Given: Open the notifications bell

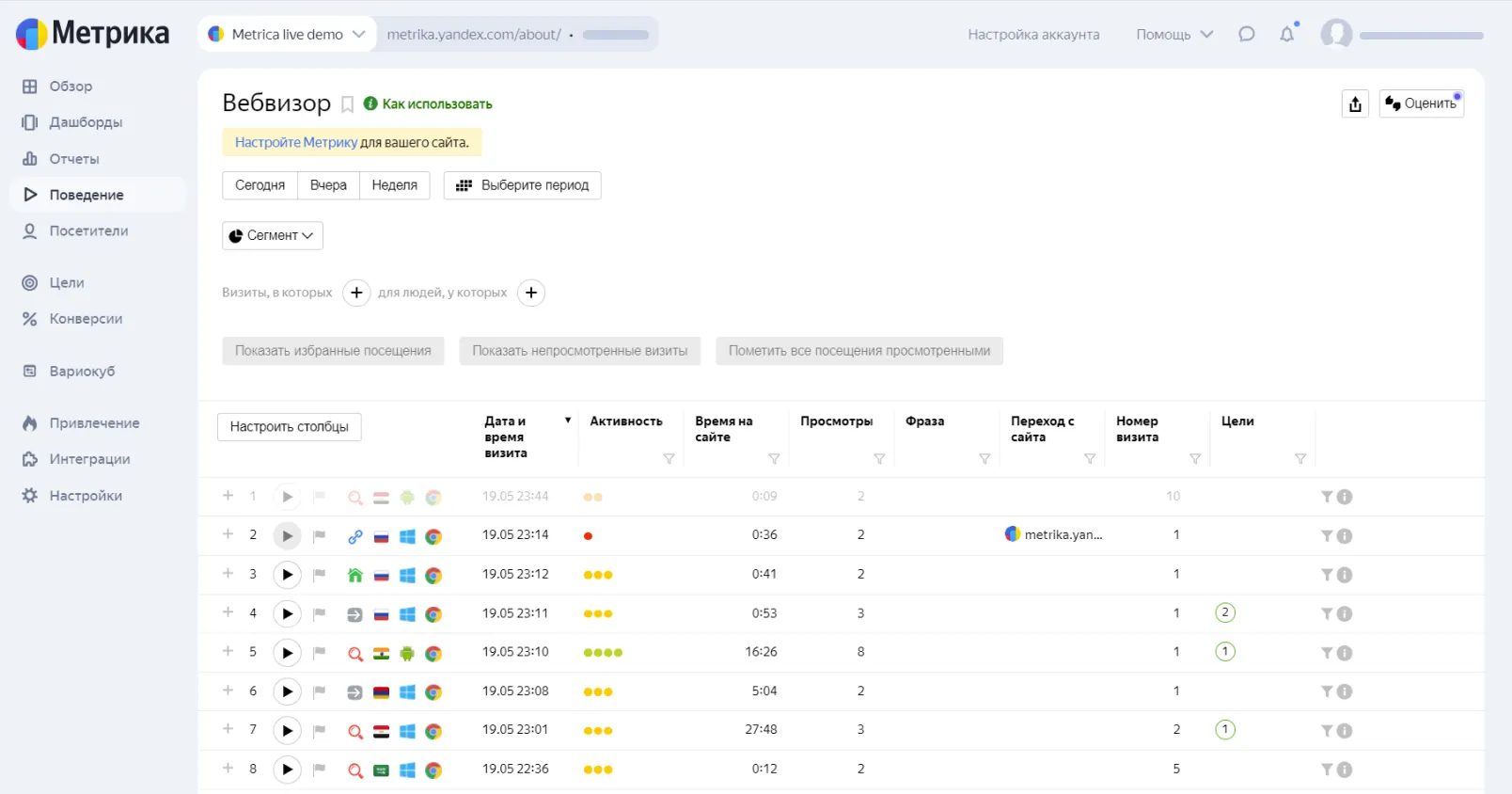Looking at the screenshot, I should click(x=1287, y=35).
